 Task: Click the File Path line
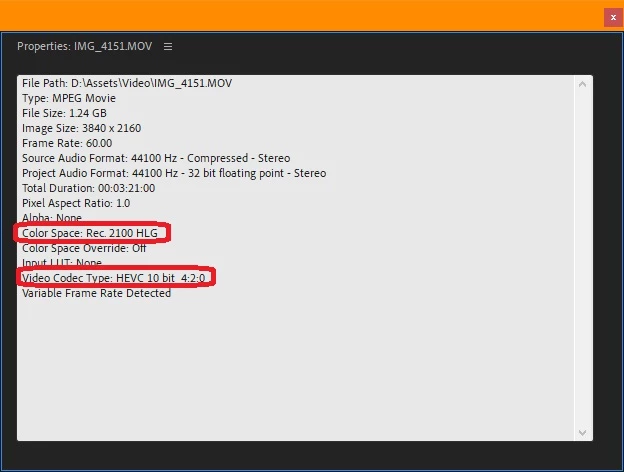point(127,83)
